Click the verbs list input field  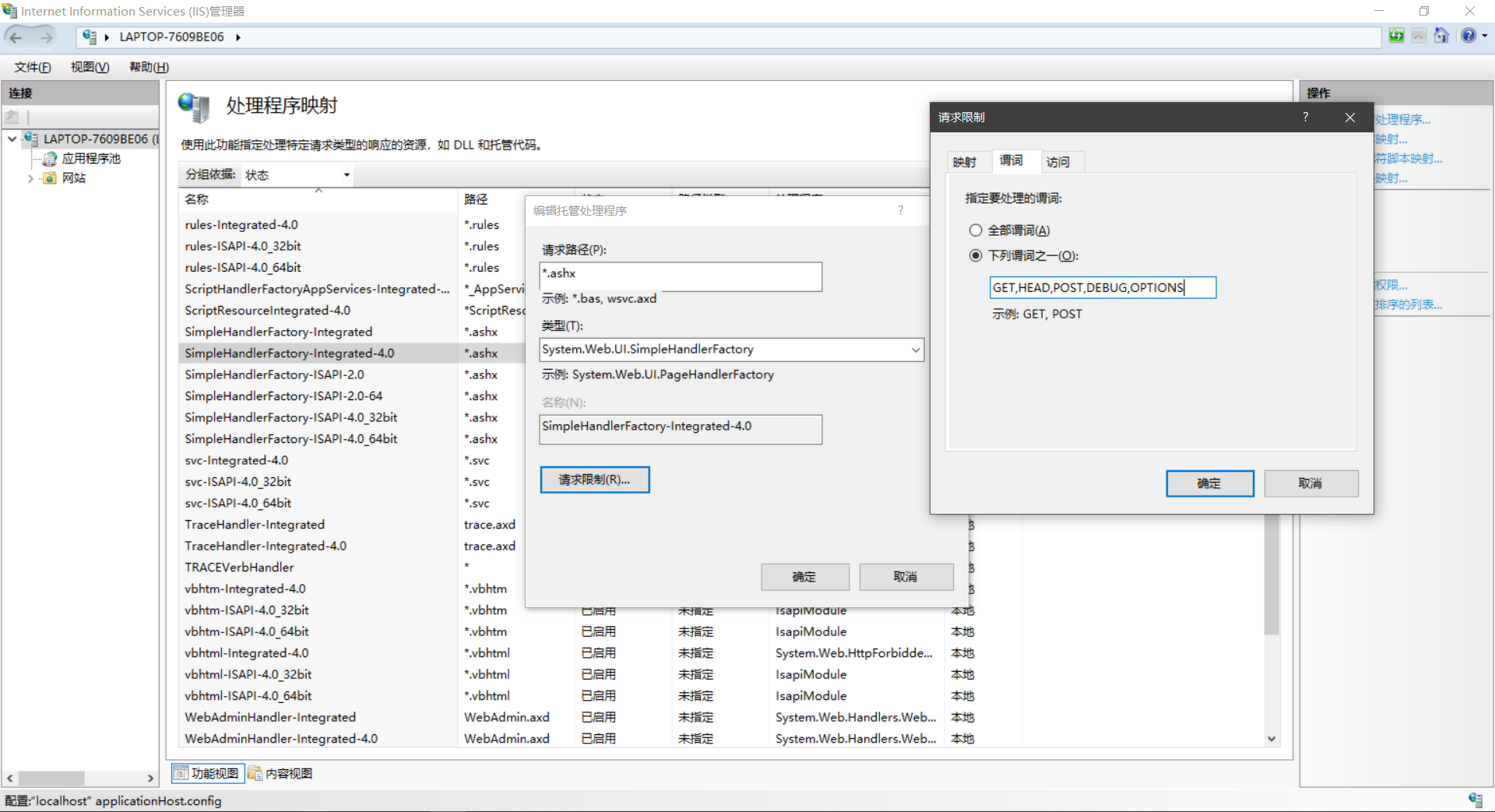click(x=1103, y=288)
